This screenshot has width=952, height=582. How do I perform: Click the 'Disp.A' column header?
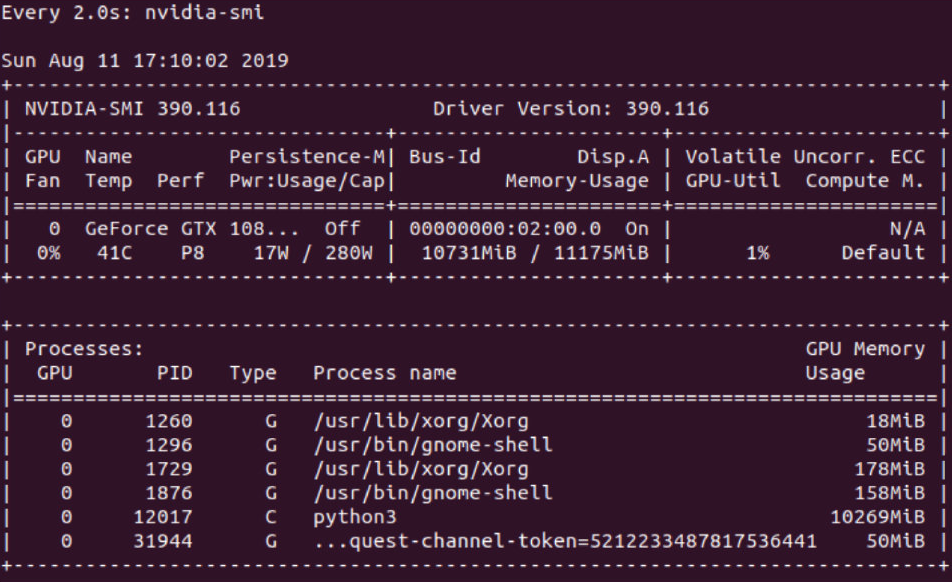point(613,157)
